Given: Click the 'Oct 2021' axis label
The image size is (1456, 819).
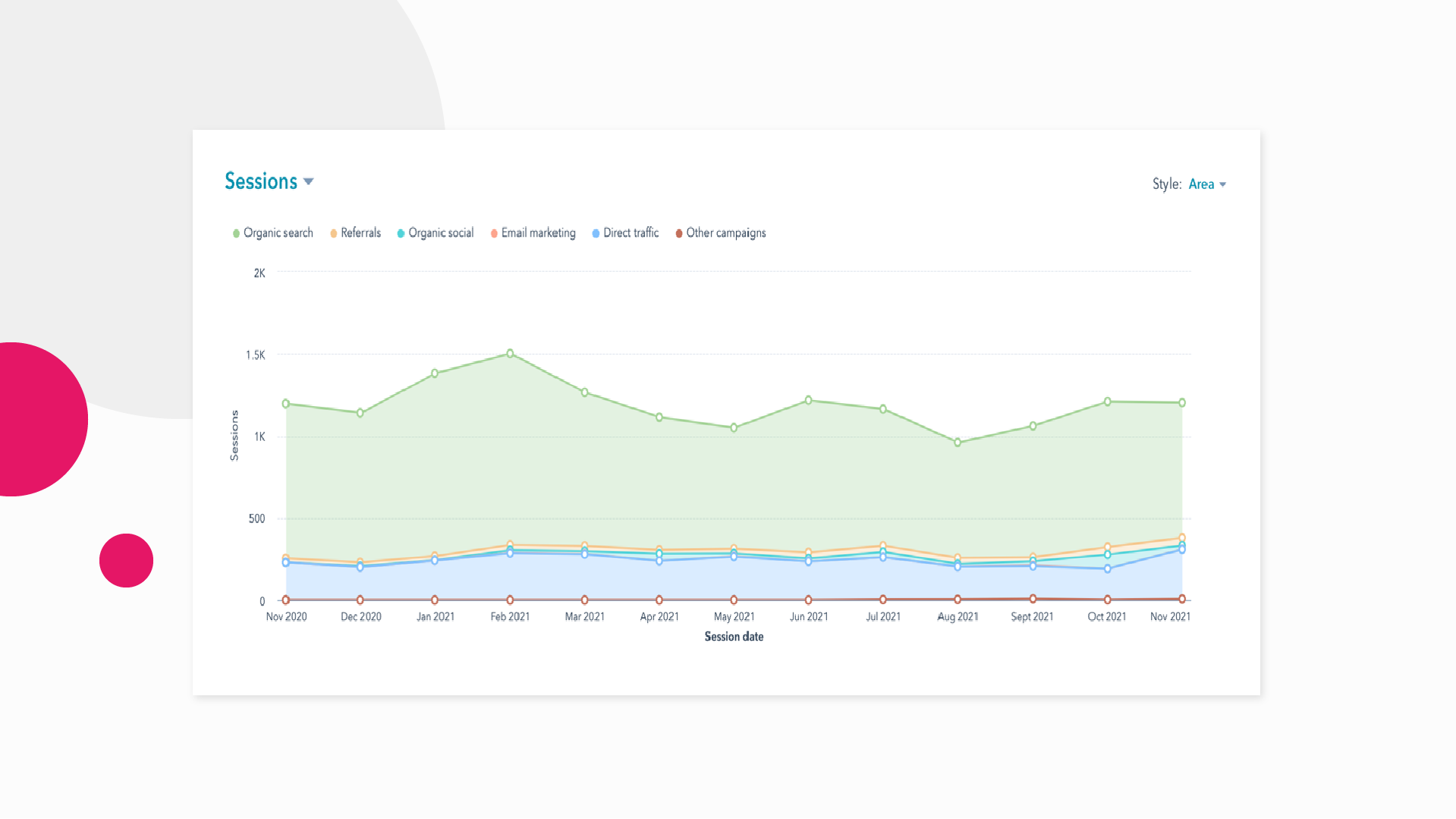Looking at the screenshot, I should click(1106, 617).
